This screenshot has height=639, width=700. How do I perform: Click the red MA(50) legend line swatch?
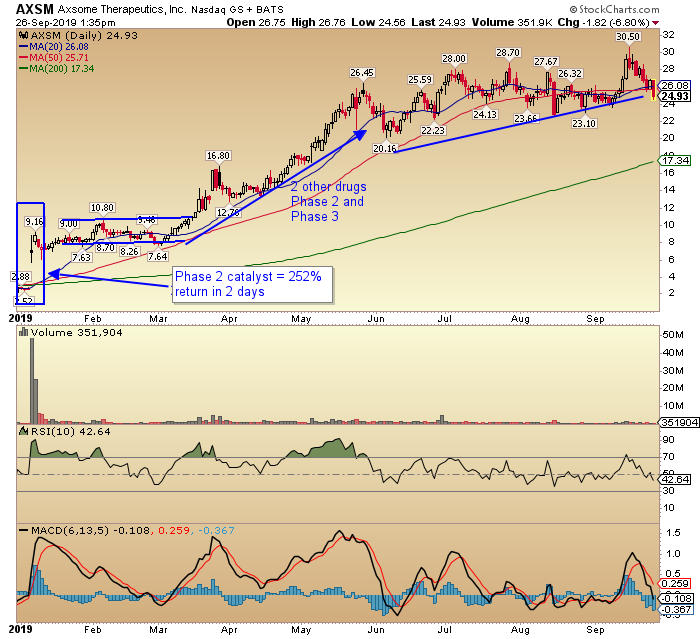point(24,58)
